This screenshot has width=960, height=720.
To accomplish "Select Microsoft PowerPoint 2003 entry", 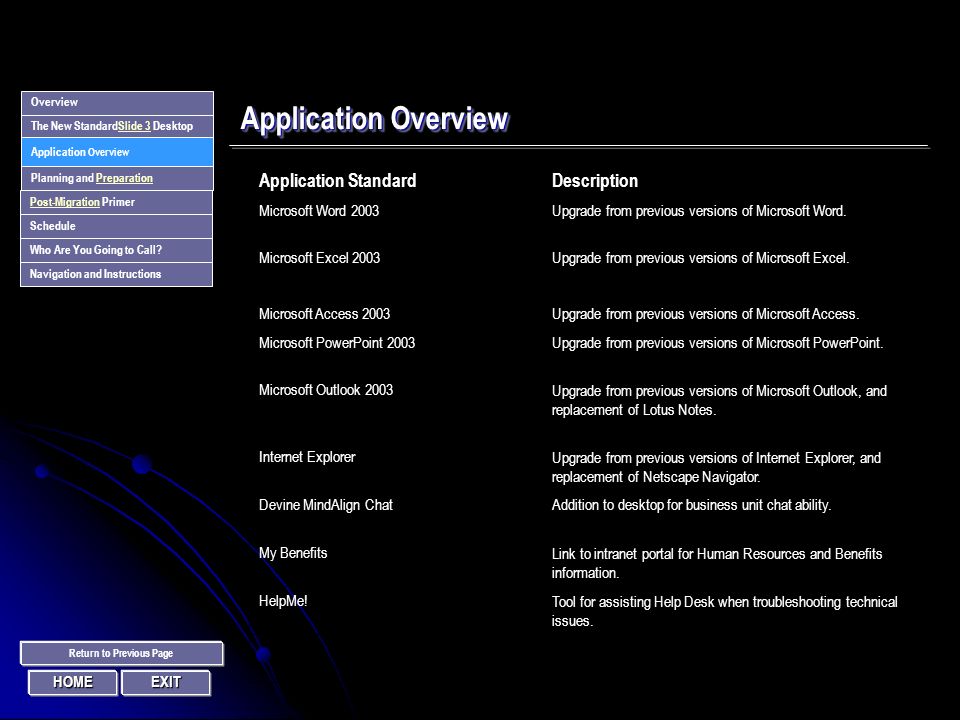I will 337,343.
